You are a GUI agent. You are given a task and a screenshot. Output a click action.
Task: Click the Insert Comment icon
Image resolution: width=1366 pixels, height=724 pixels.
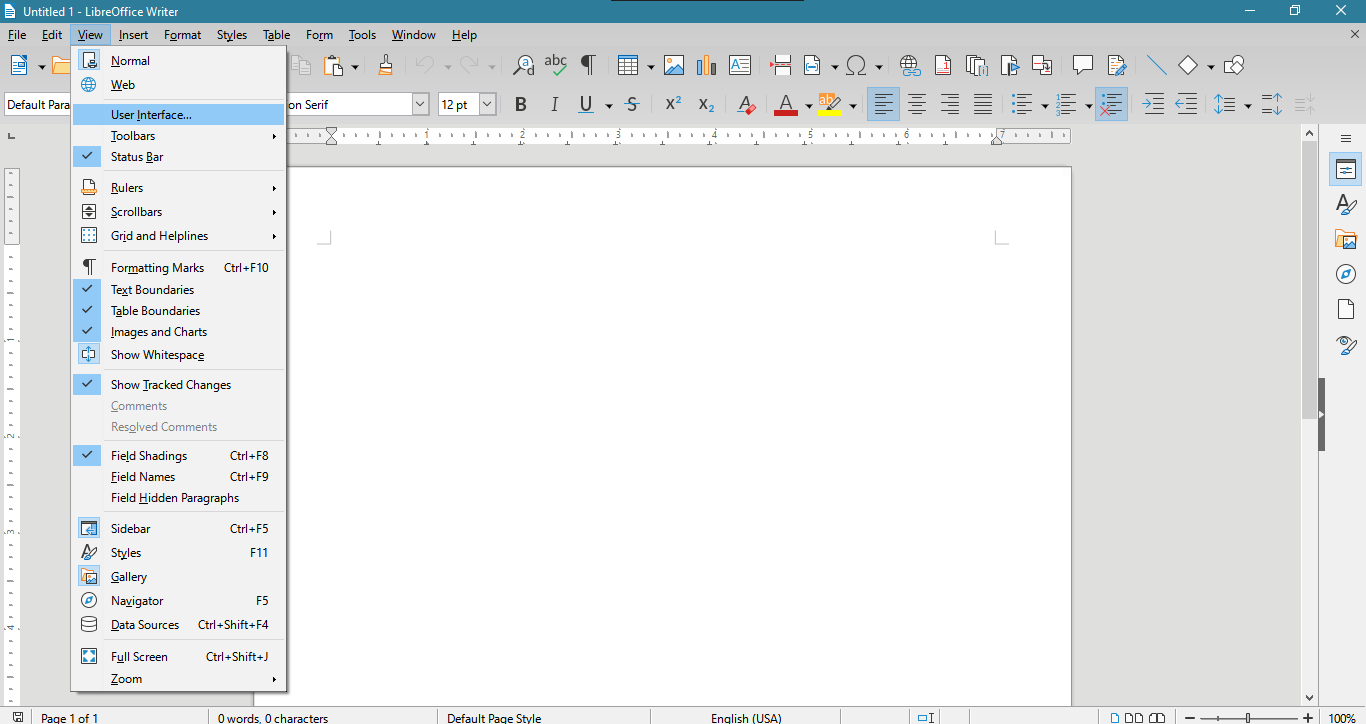click(1083, 65)
